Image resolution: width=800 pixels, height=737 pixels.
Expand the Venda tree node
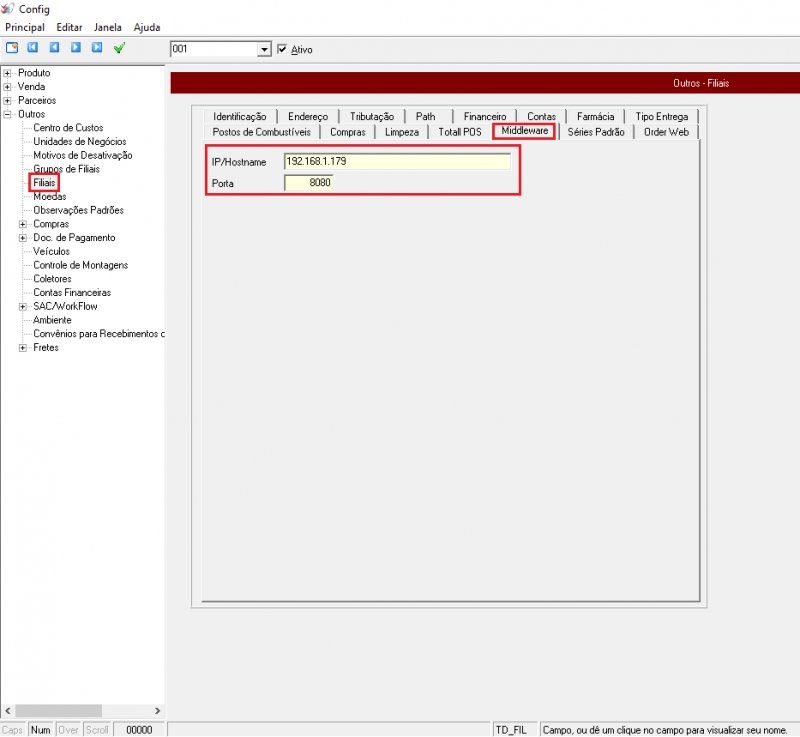pos(8,87)
